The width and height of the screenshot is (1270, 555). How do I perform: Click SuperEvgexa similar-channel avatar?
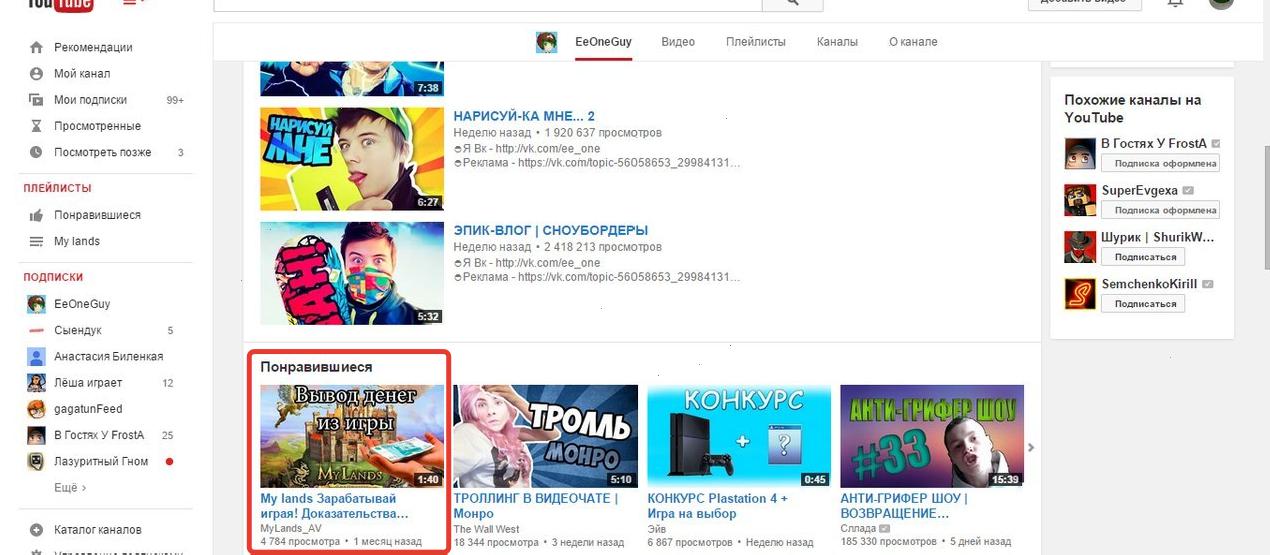pos(1080,200)
